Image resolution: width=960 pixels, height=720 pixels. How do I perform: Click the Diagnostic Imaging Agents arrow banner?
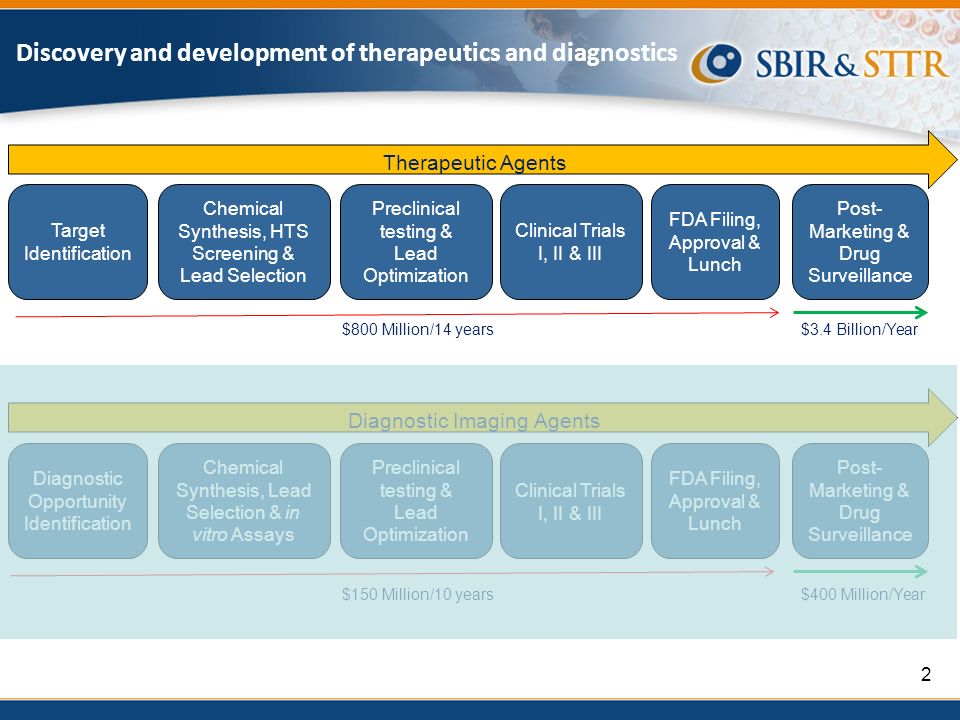[482, 418]
